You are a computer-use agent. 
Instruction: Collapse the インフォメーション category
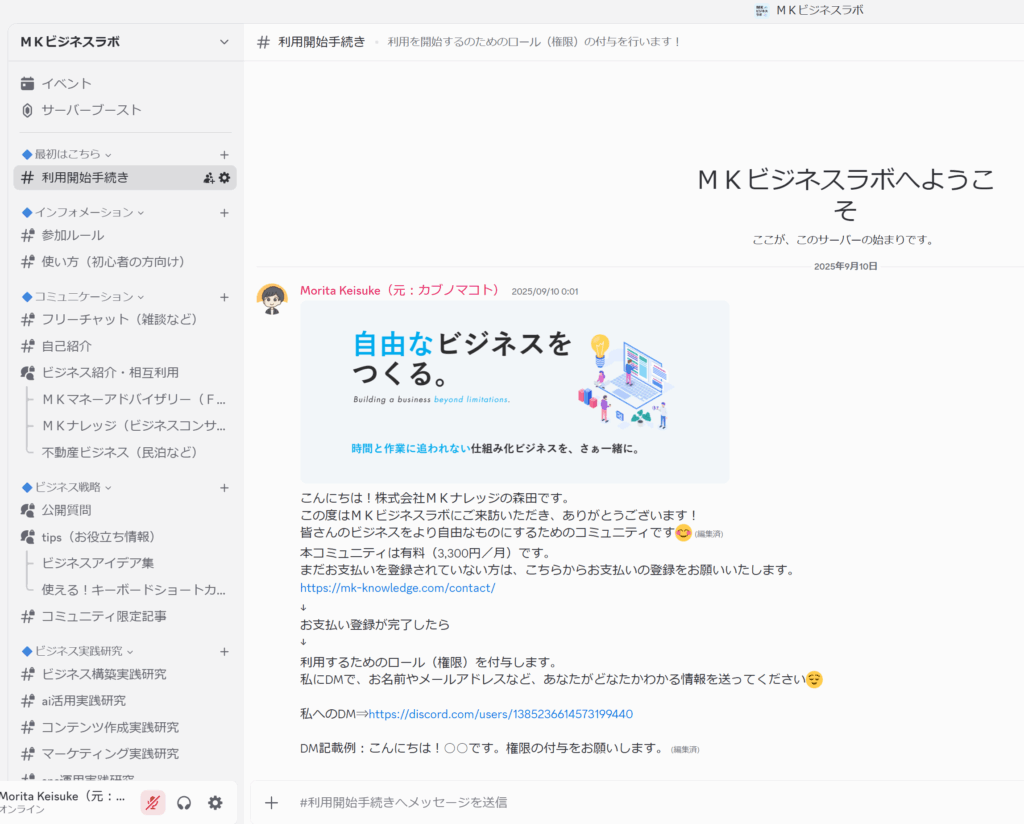pos(84,212)
